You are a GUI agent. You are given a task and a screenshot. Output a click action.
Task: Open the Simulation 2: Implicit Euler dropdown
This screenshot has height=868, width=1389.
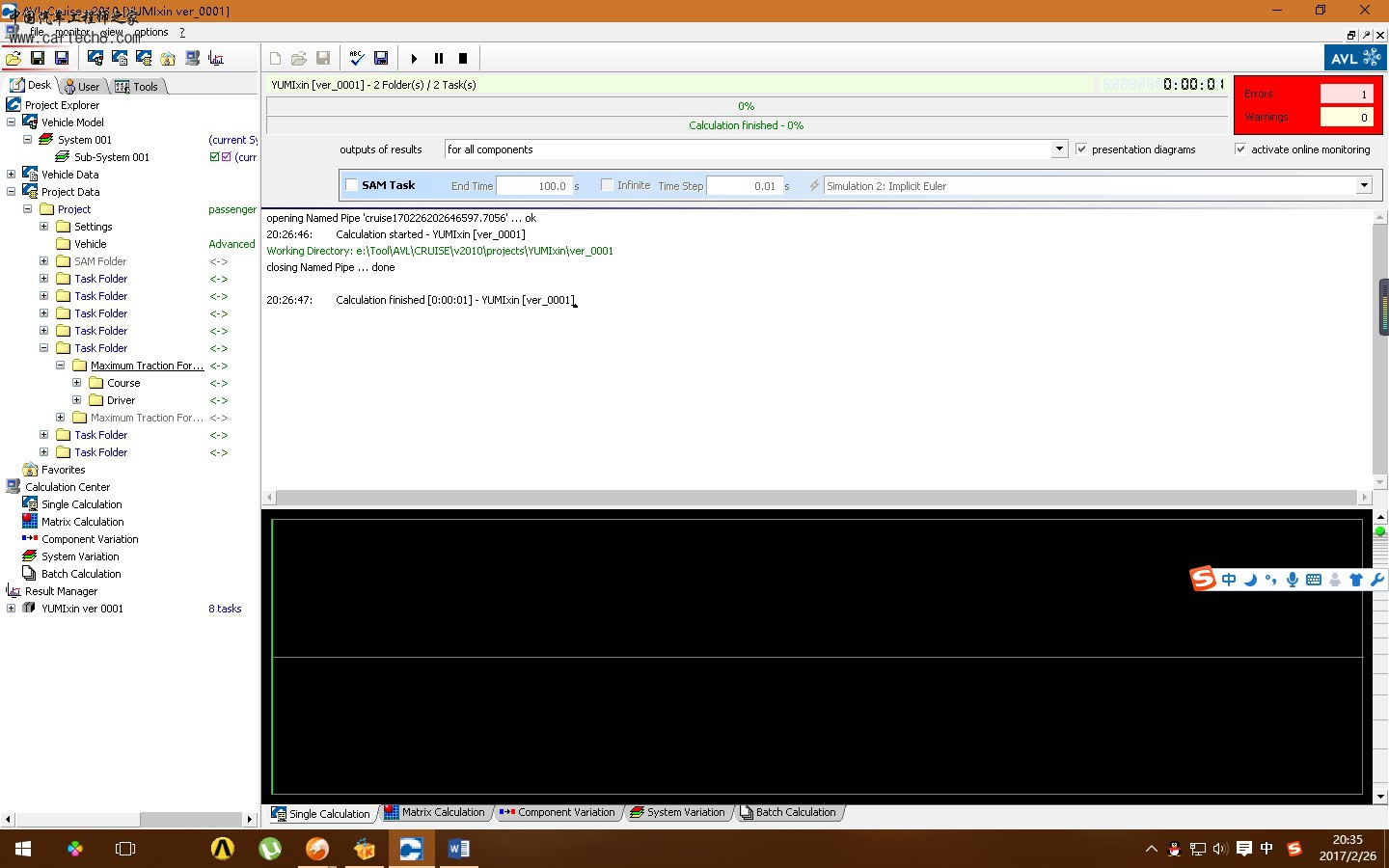tap(1364, 185)
